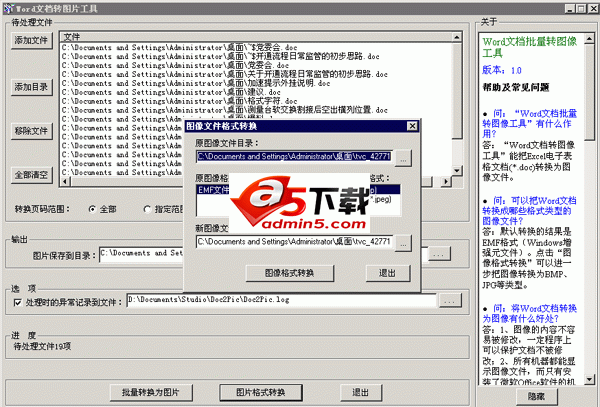The width and height of the screenshot is (600, 407).
Task: Click the 添加文件 button
Action: pos(31,40)
